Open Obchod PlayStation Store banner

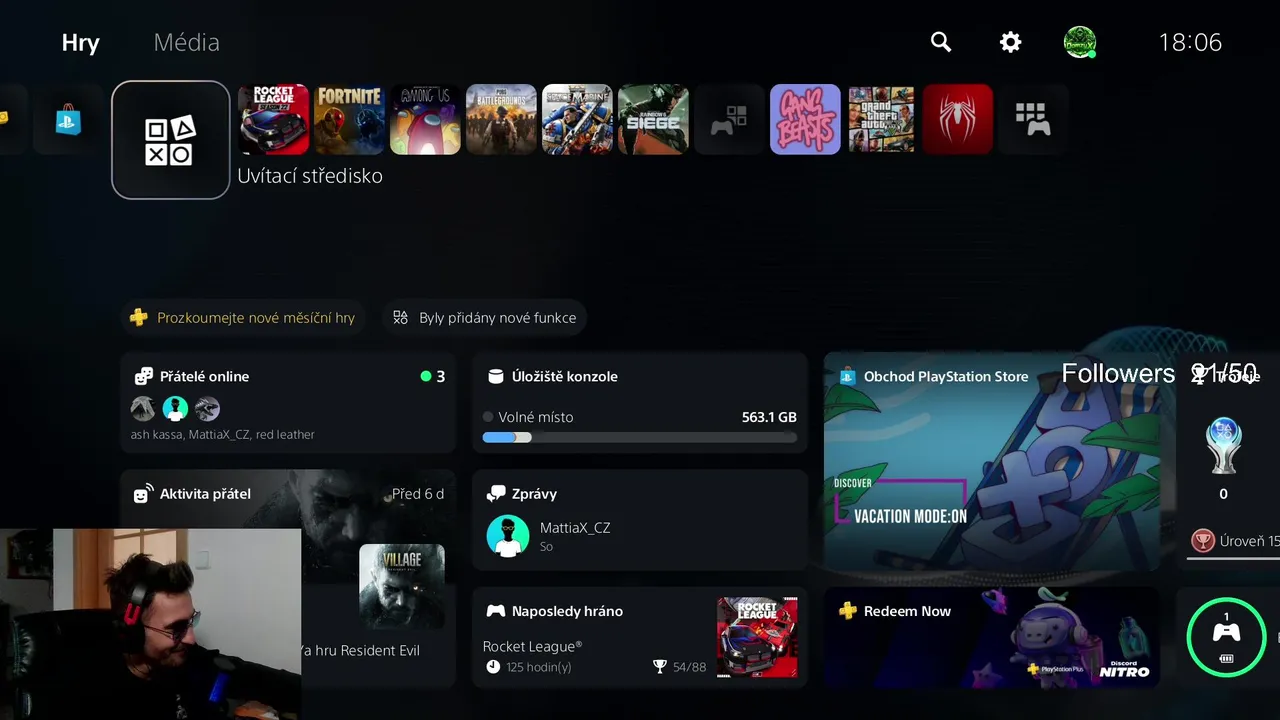(x=992, y=461)
